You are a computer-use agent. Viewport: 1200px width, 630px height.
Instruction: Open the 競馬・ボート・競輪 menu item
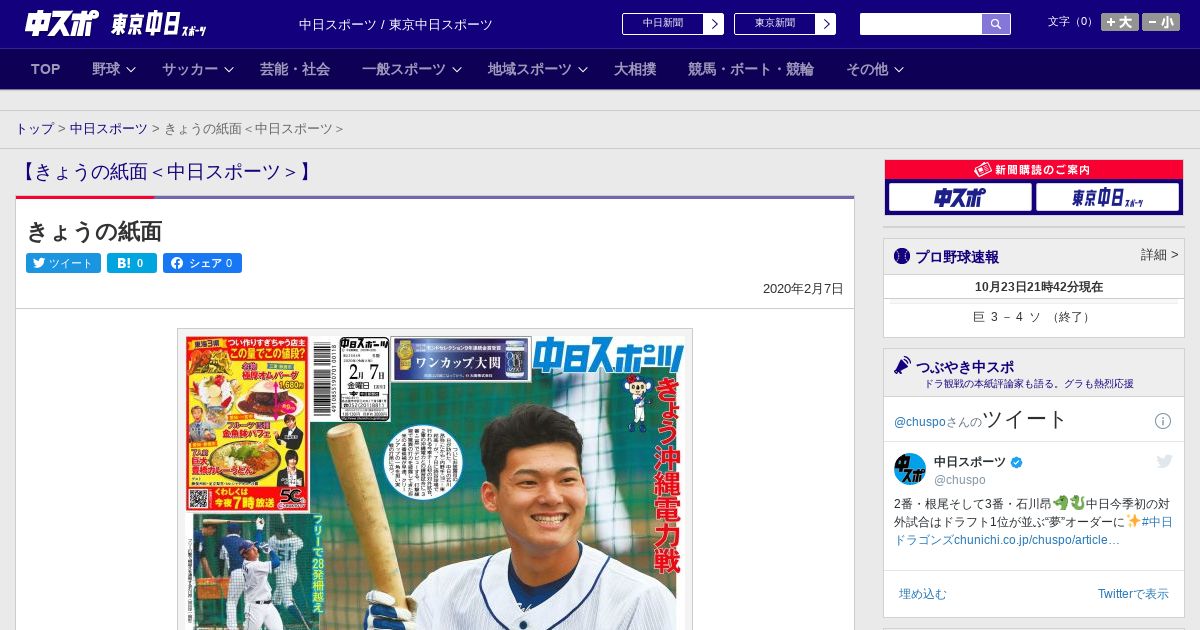(751, 69)
